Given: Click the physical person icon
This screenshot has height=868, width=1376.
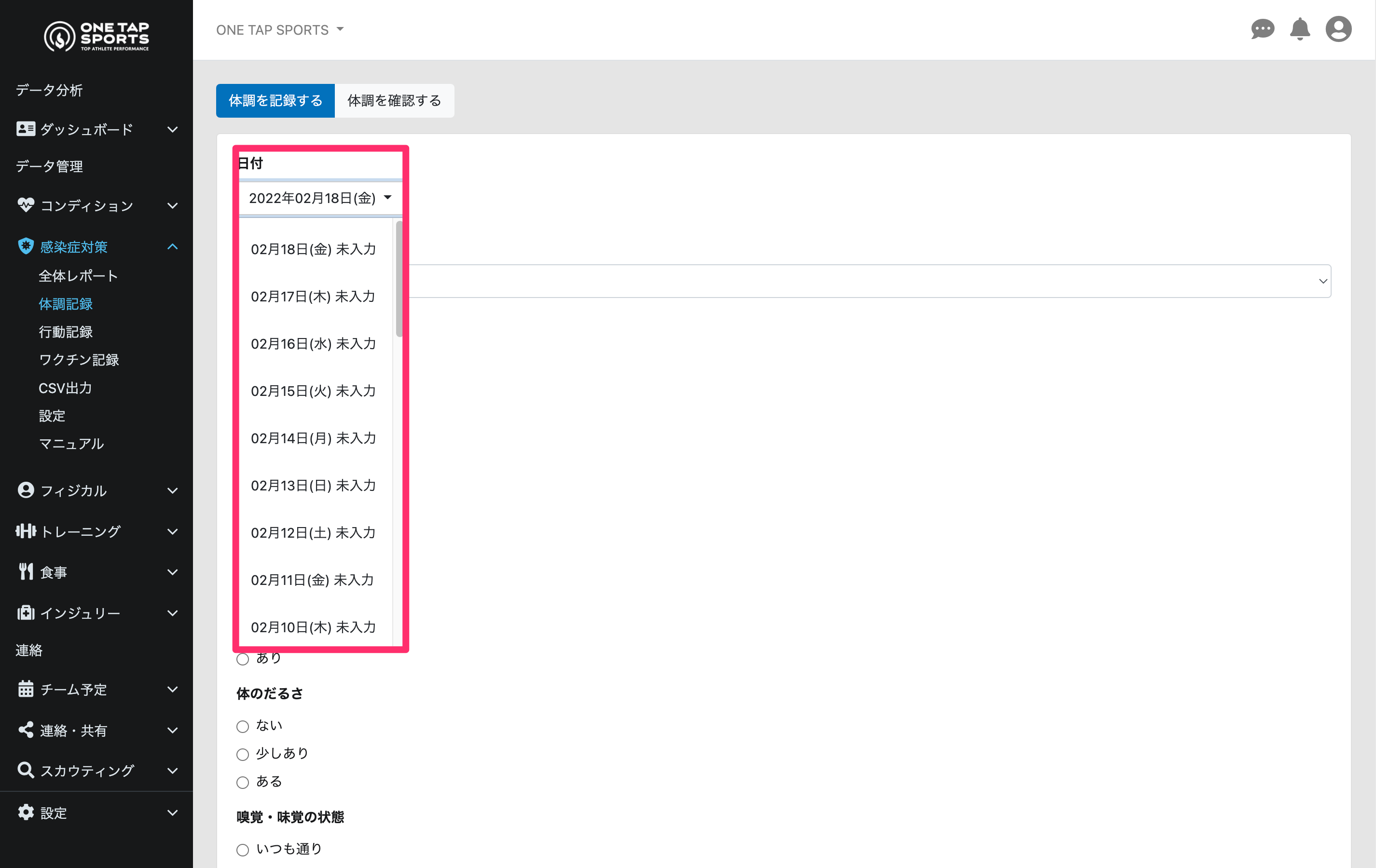Looking at the screenshot, I should (x=26, y=490).
